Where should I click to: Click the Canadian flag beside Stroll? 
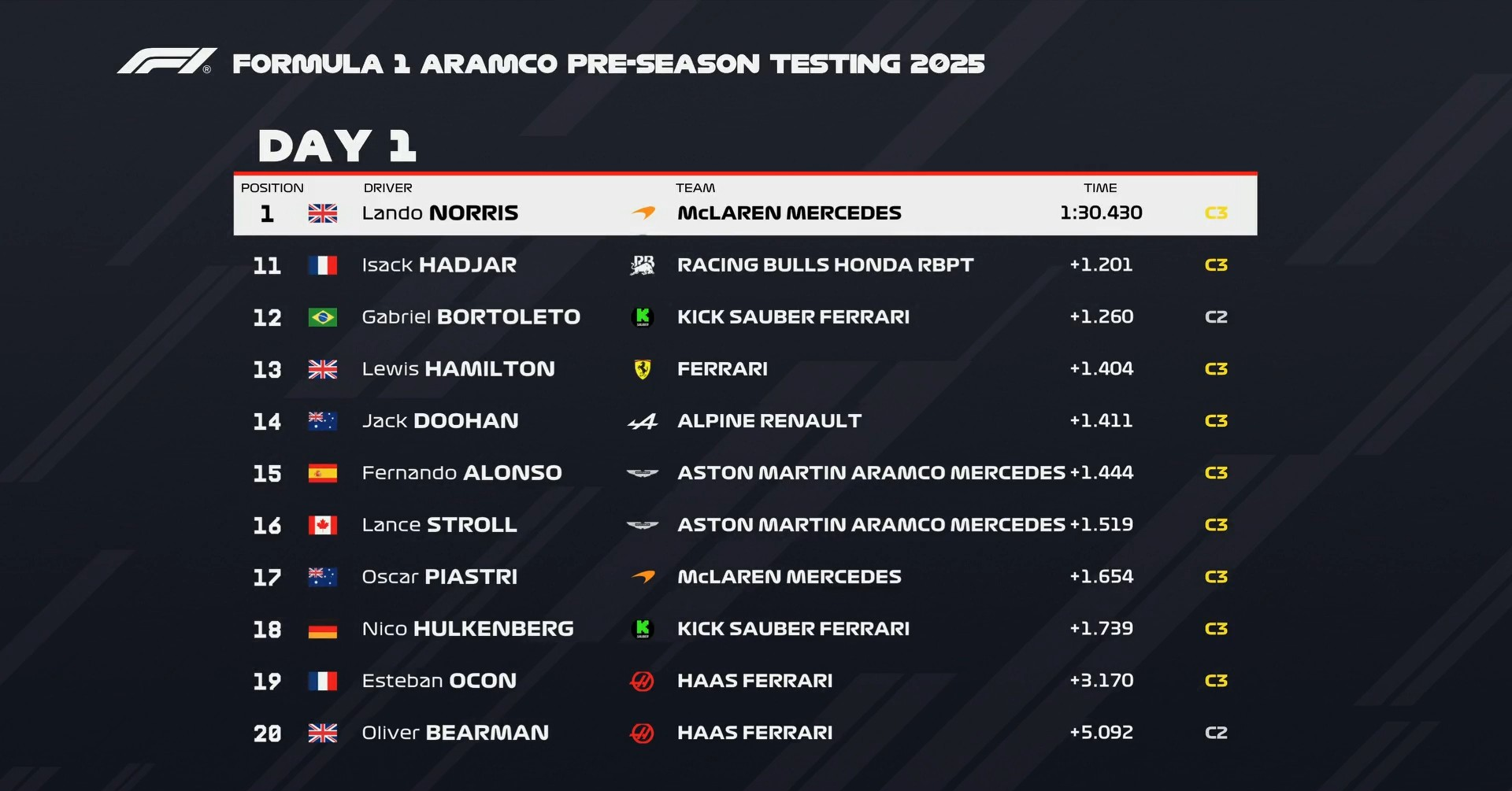tap(322, 525)
